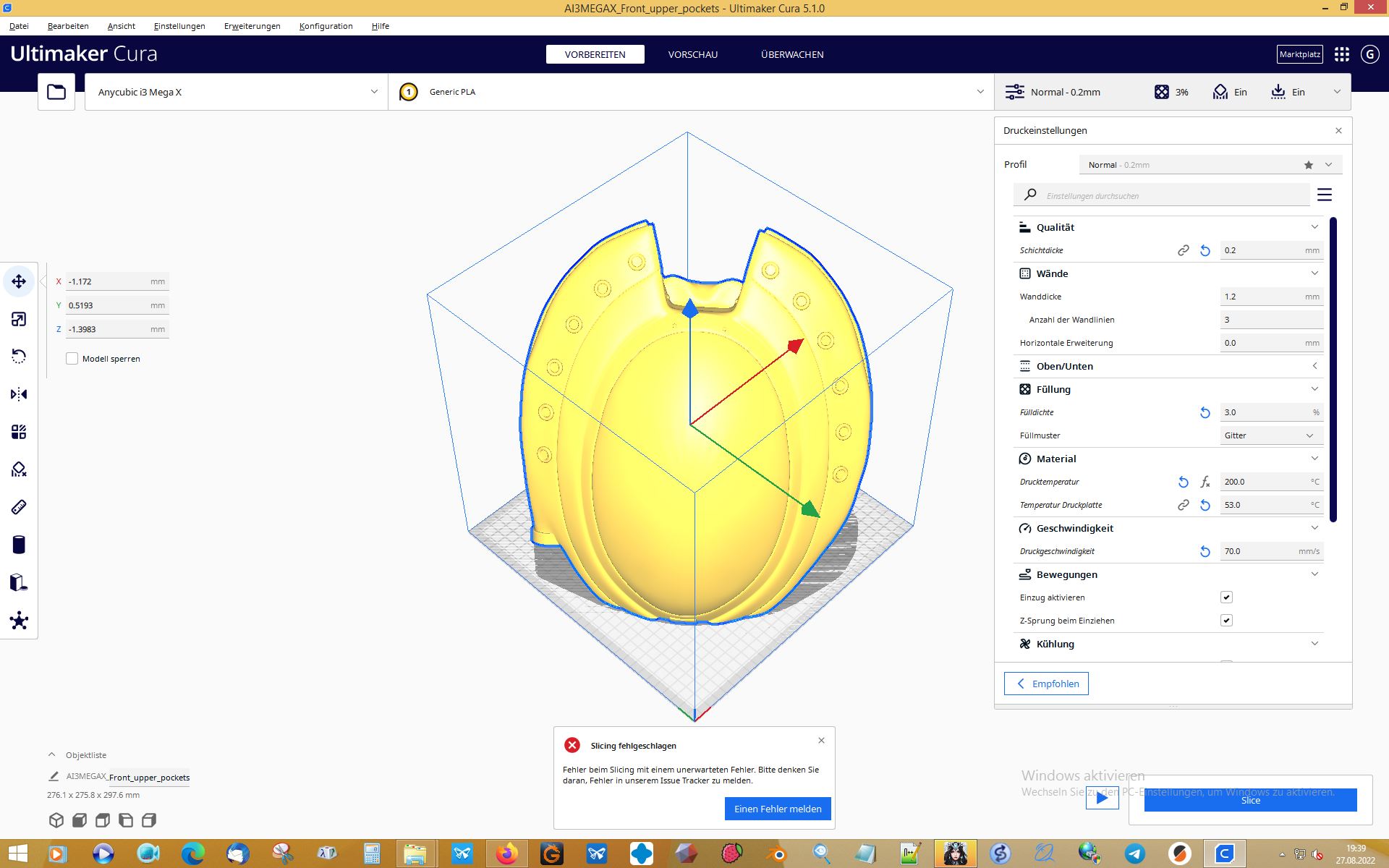The height and width of the screenshot is (868, 1389).
Task: Open the Datei menu
Action: 19,26
